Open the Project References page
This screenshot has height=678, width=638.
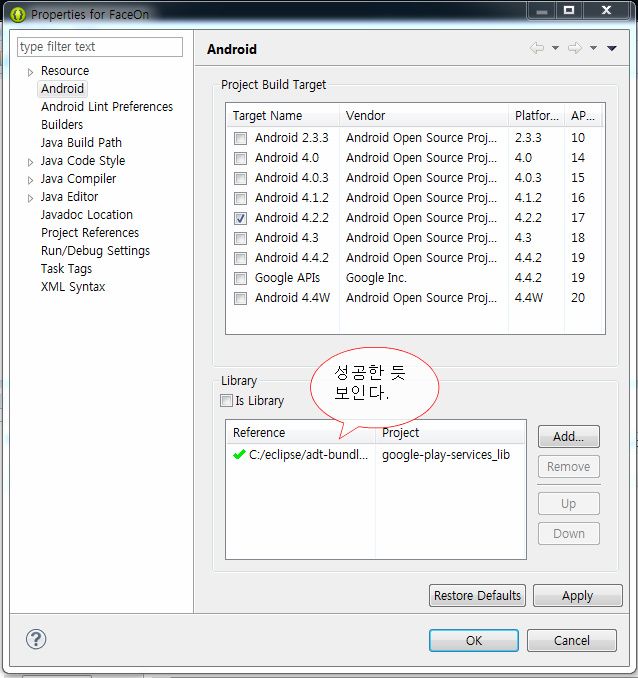[x=90, y=233]
